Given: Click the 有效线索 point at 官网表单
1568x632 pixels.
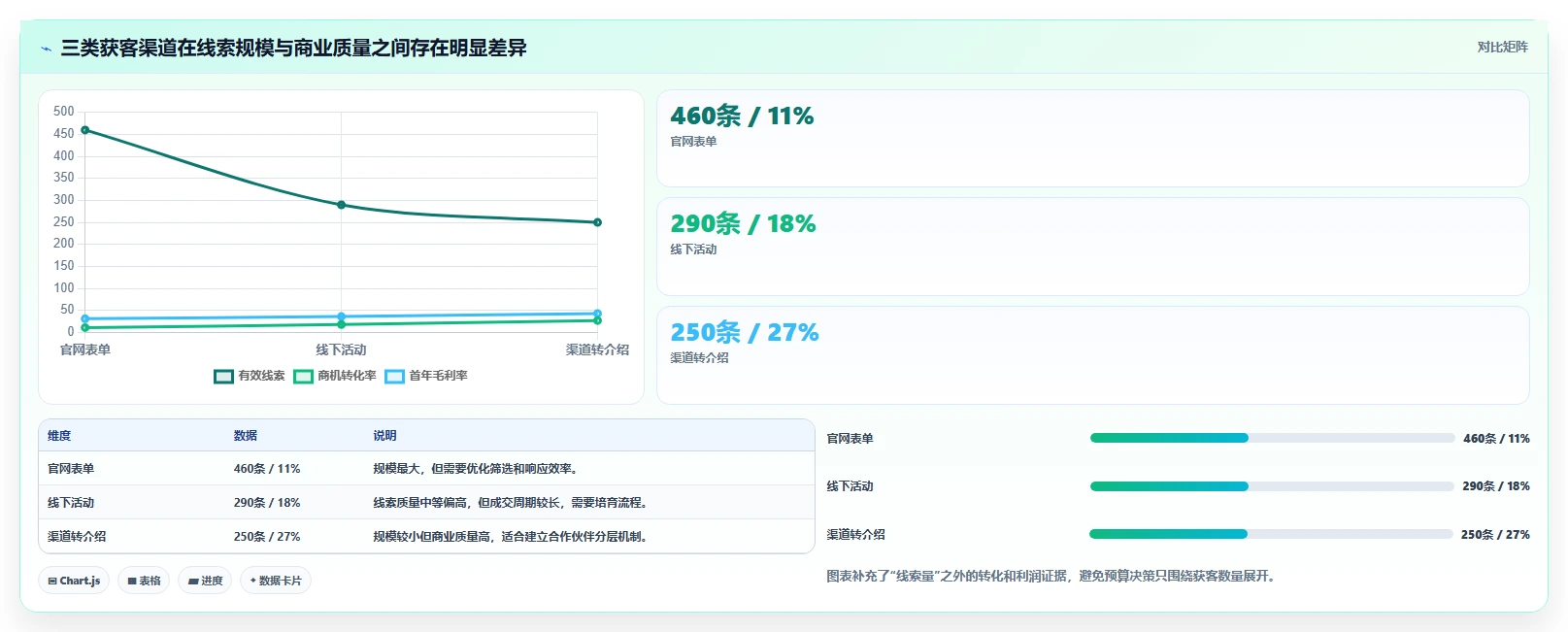Looking at the screenshot, I should point(85,130).
